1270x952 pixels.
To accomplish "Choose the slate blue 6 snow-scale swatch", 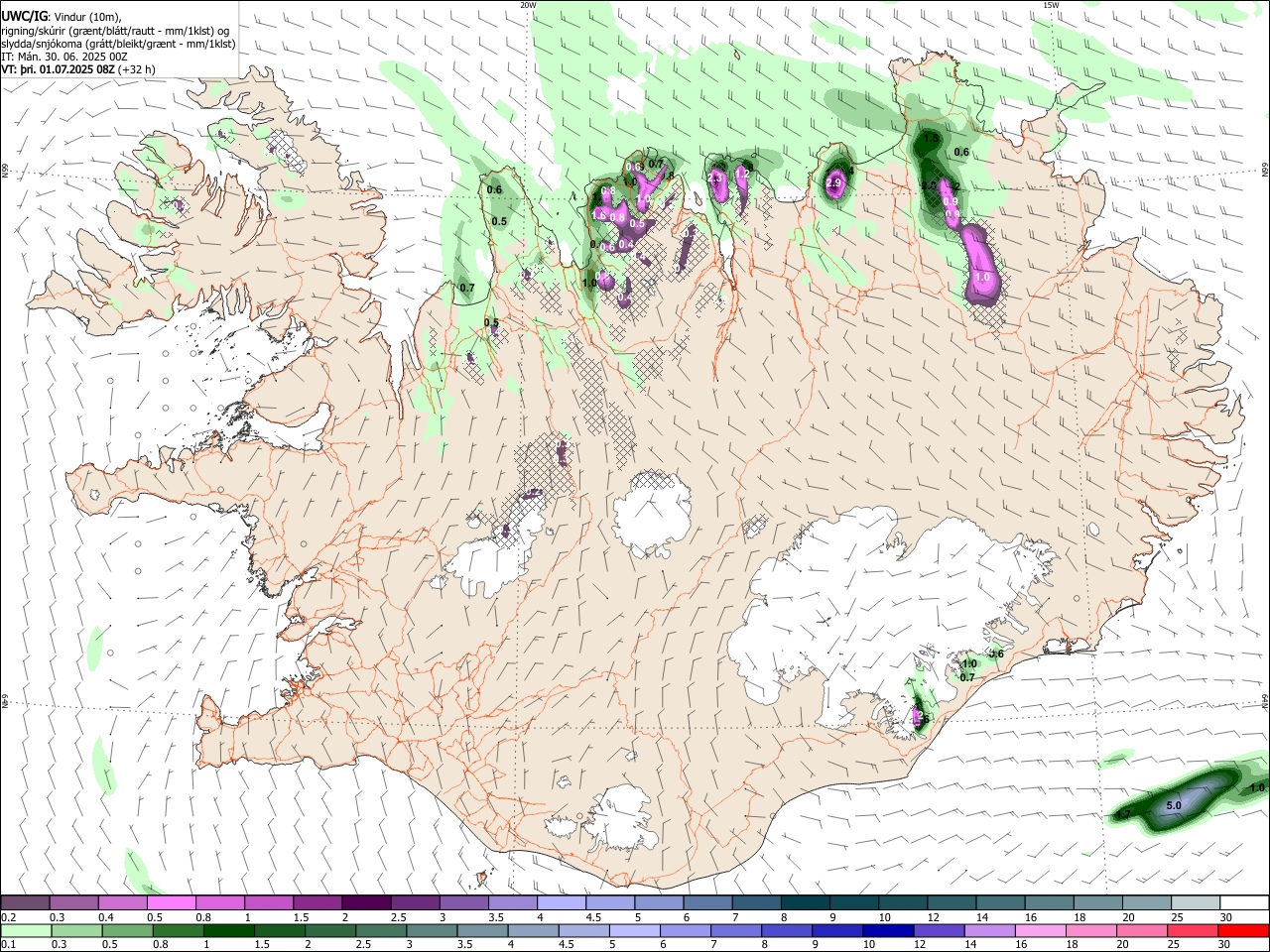I will click(707, 902).
